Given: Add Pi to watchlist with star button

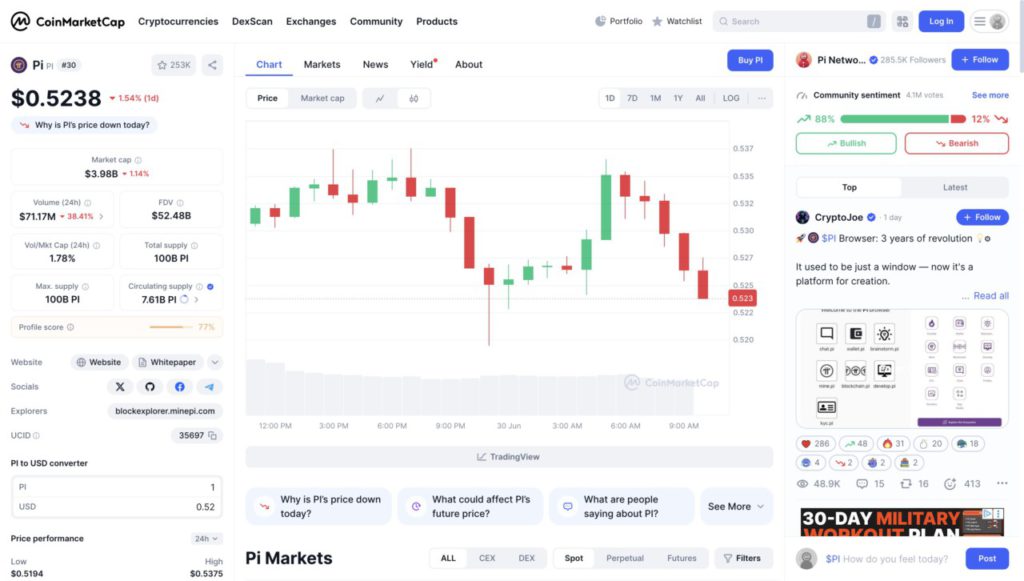Looking at the screenshot, I should click(173, 65).
